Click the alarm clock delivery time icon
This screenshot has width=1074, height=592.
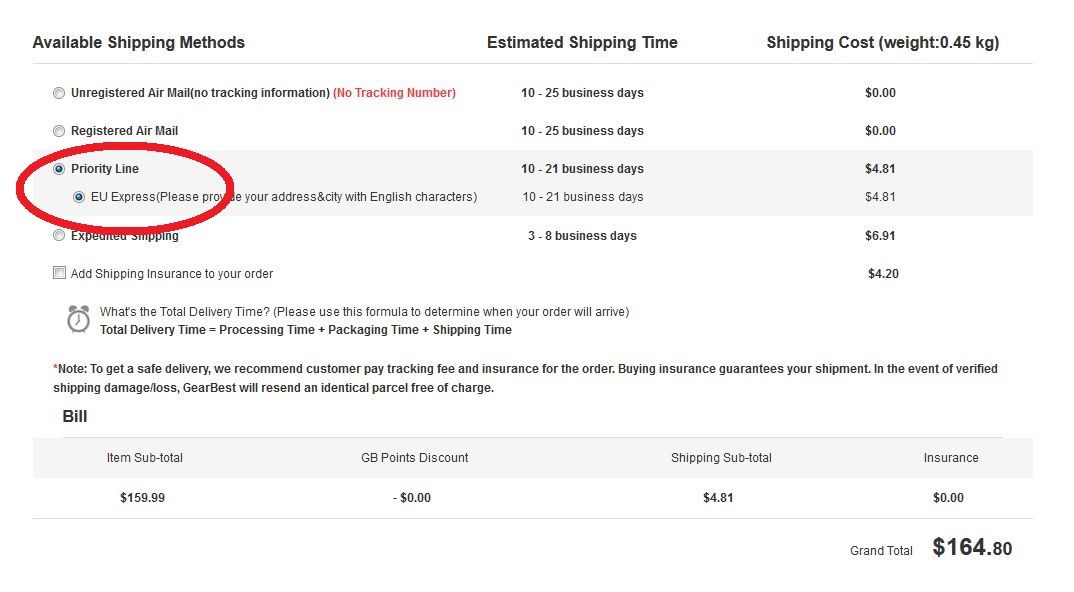[78, 319]
